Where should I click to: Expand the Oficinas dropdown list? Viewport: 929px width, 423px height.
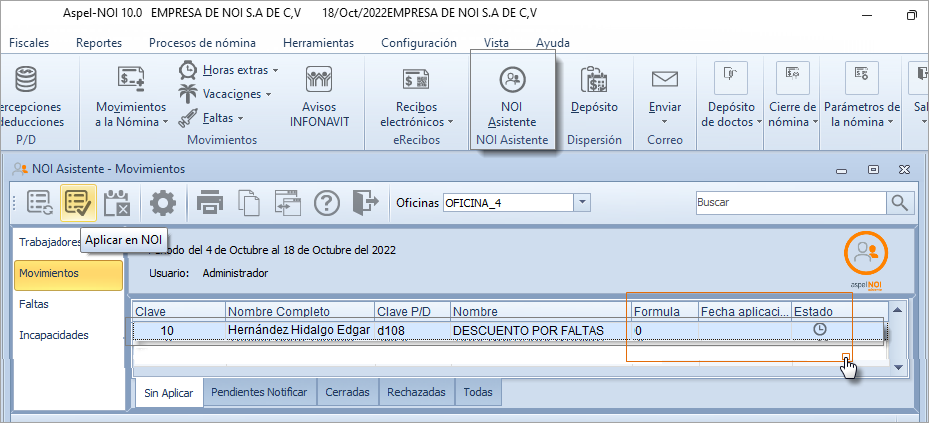coord(582,203)
